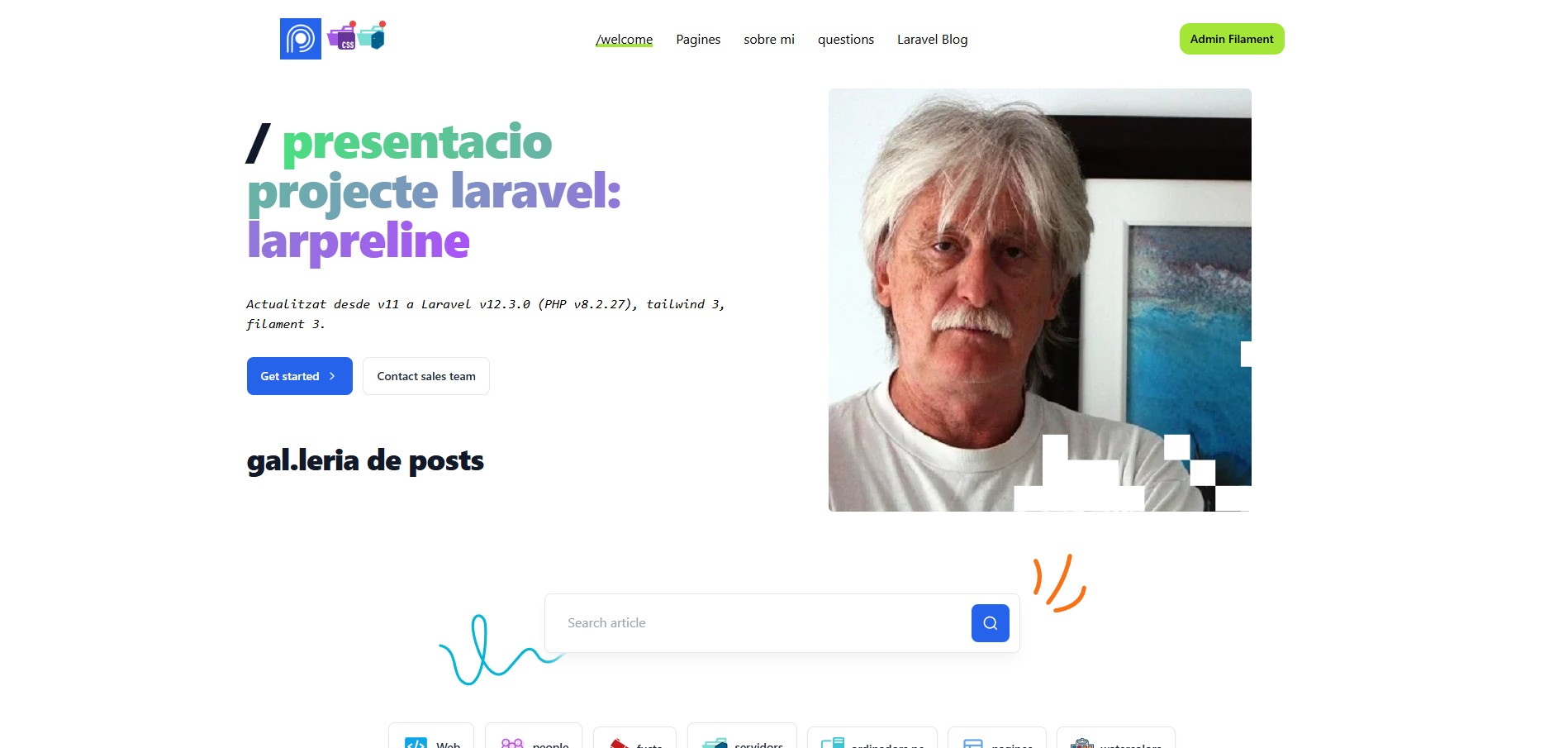Visit the Laravel Blog link

tap(932, 40)
